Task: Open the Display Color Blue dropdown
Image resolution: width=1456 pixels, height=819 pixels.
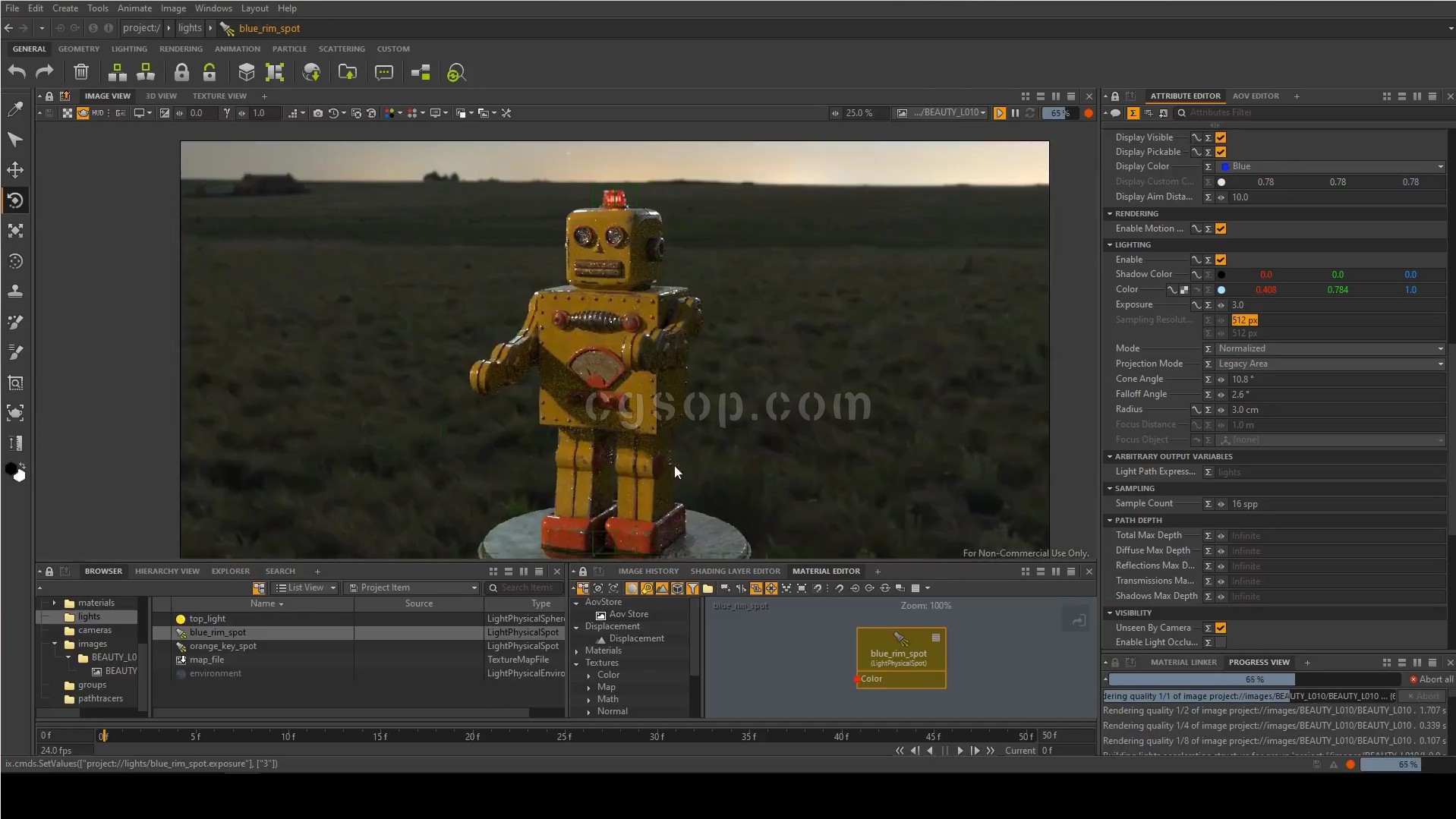Action: point(1329,166)
